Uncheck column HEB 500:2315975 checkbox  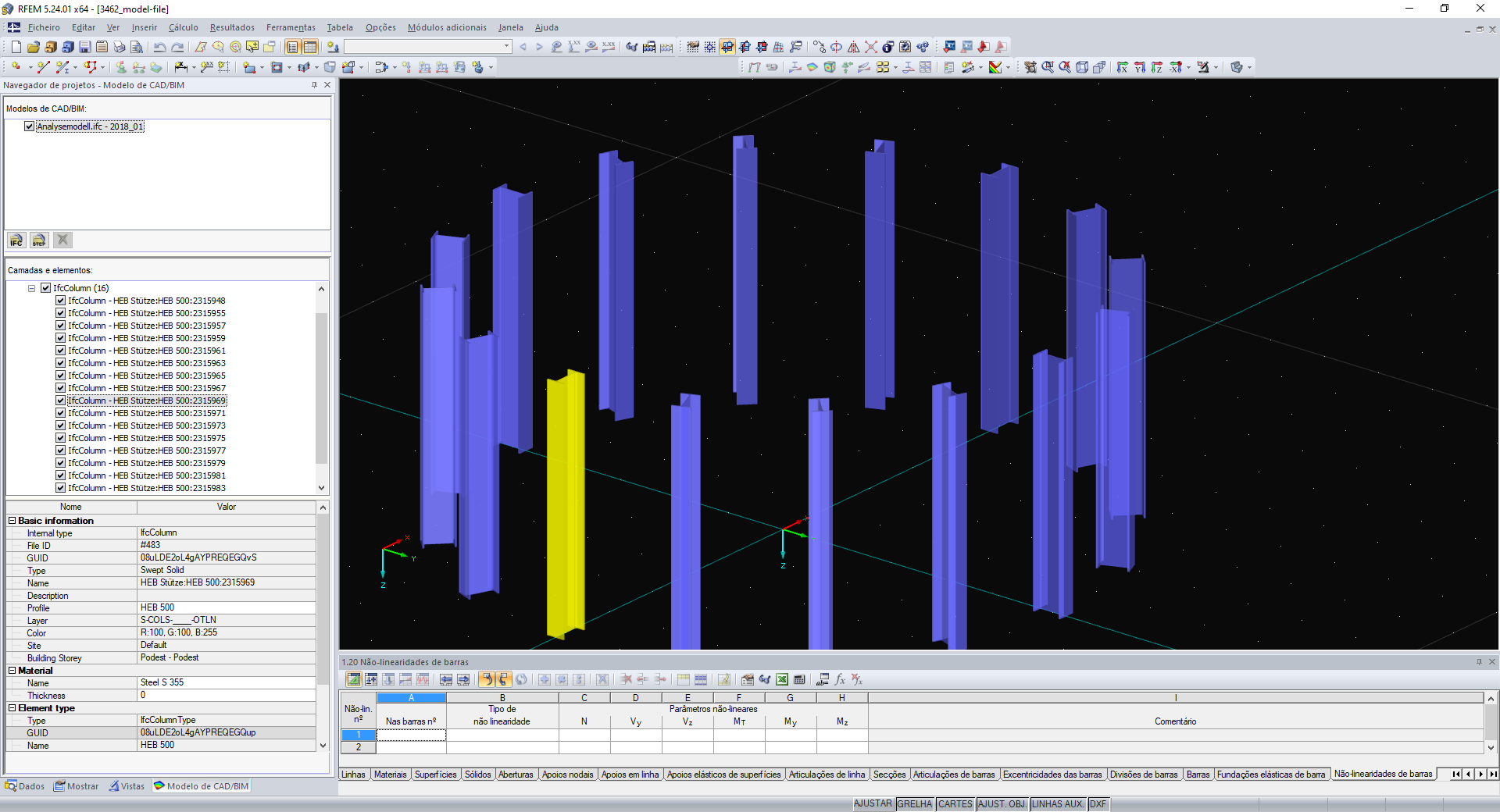[x=60, y=438]
